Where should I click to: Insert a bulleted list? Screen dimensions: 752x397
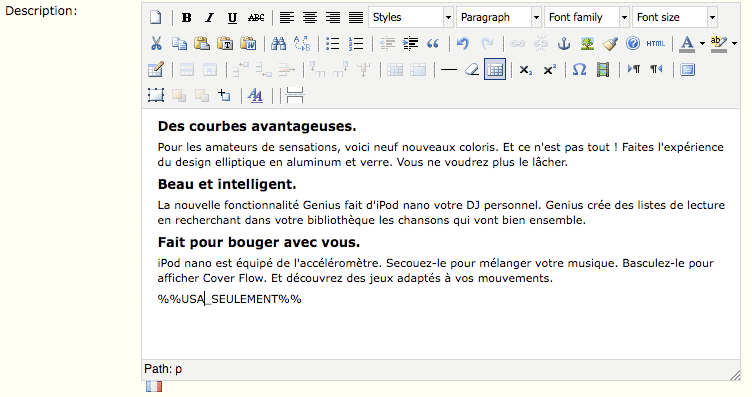(332, 44)
